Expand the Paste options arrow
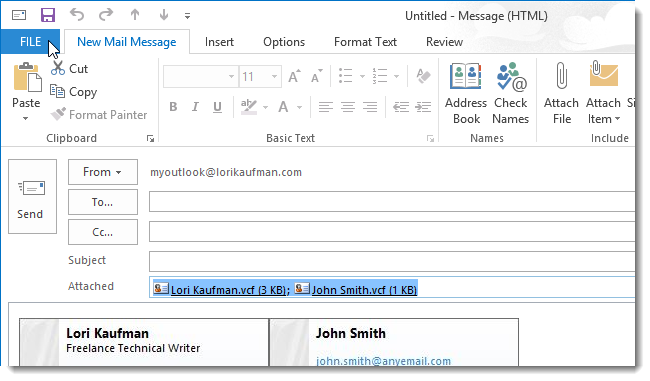Screen dimensions: 650x381 click(26, 119)
